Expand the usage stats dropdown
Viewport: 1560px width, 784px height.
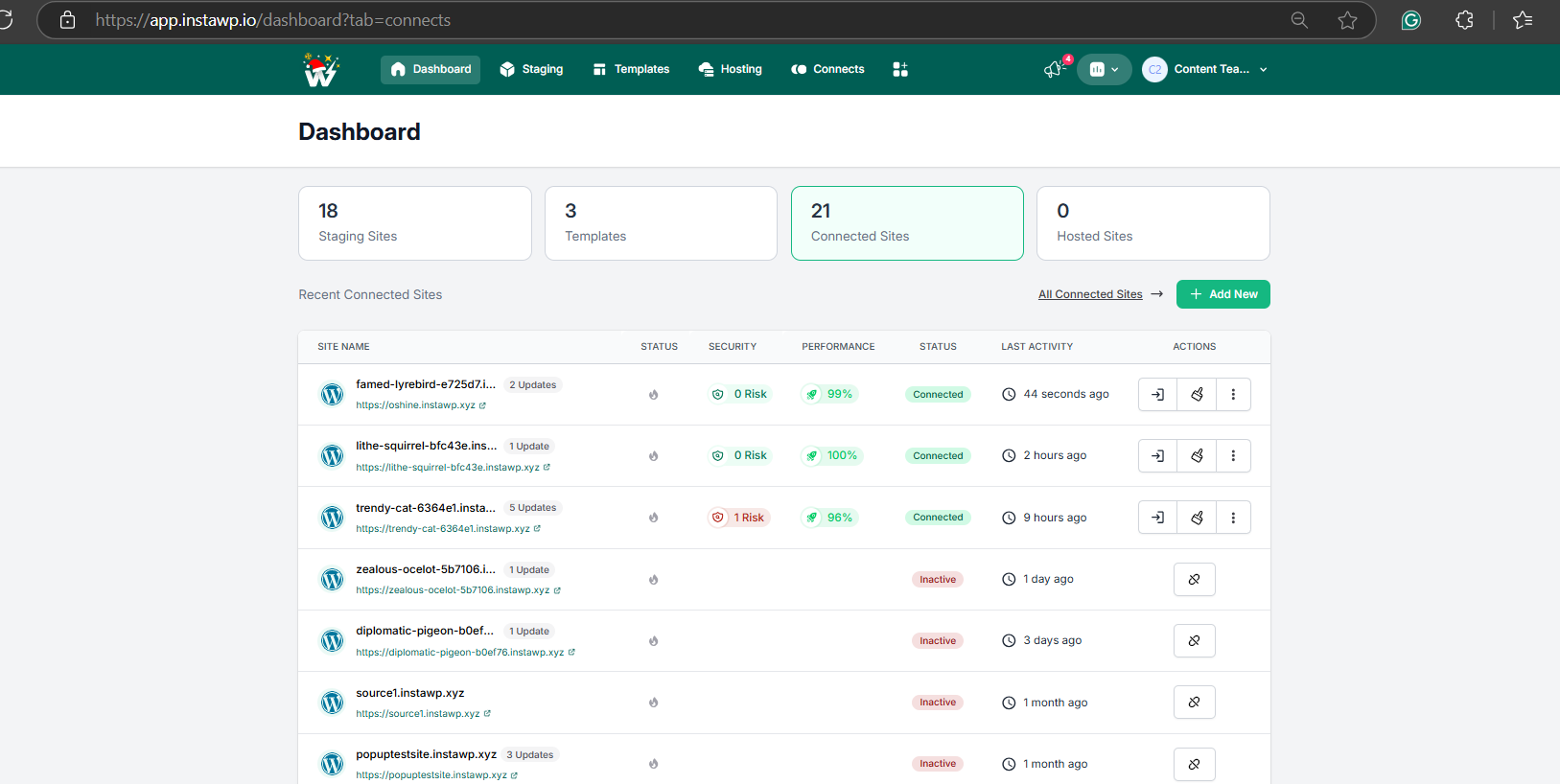pyautogui.click(x=1105, y=69)
